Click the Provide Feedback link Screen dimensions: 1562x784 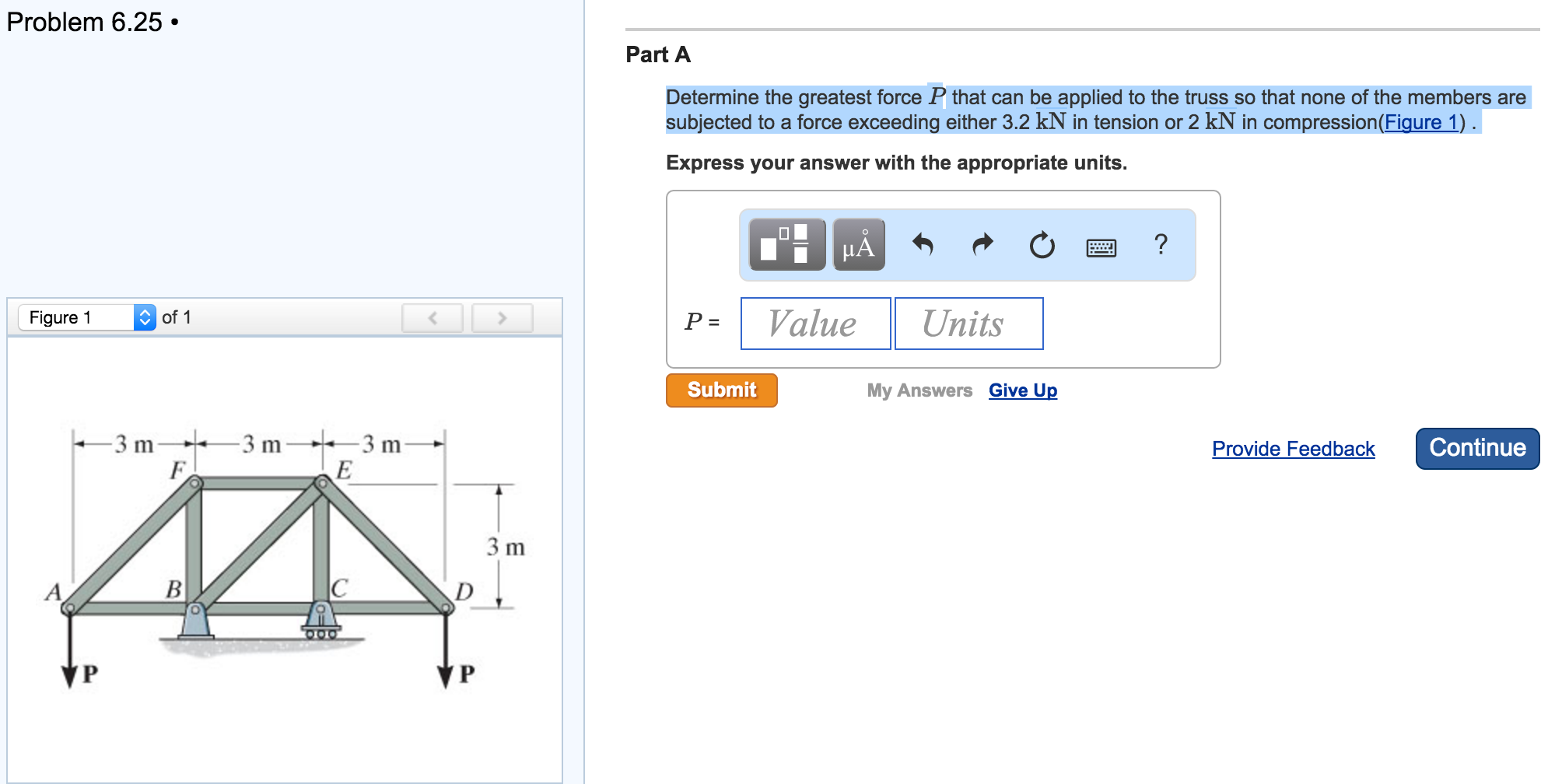pyautogui.click(x=1293, y=449)
